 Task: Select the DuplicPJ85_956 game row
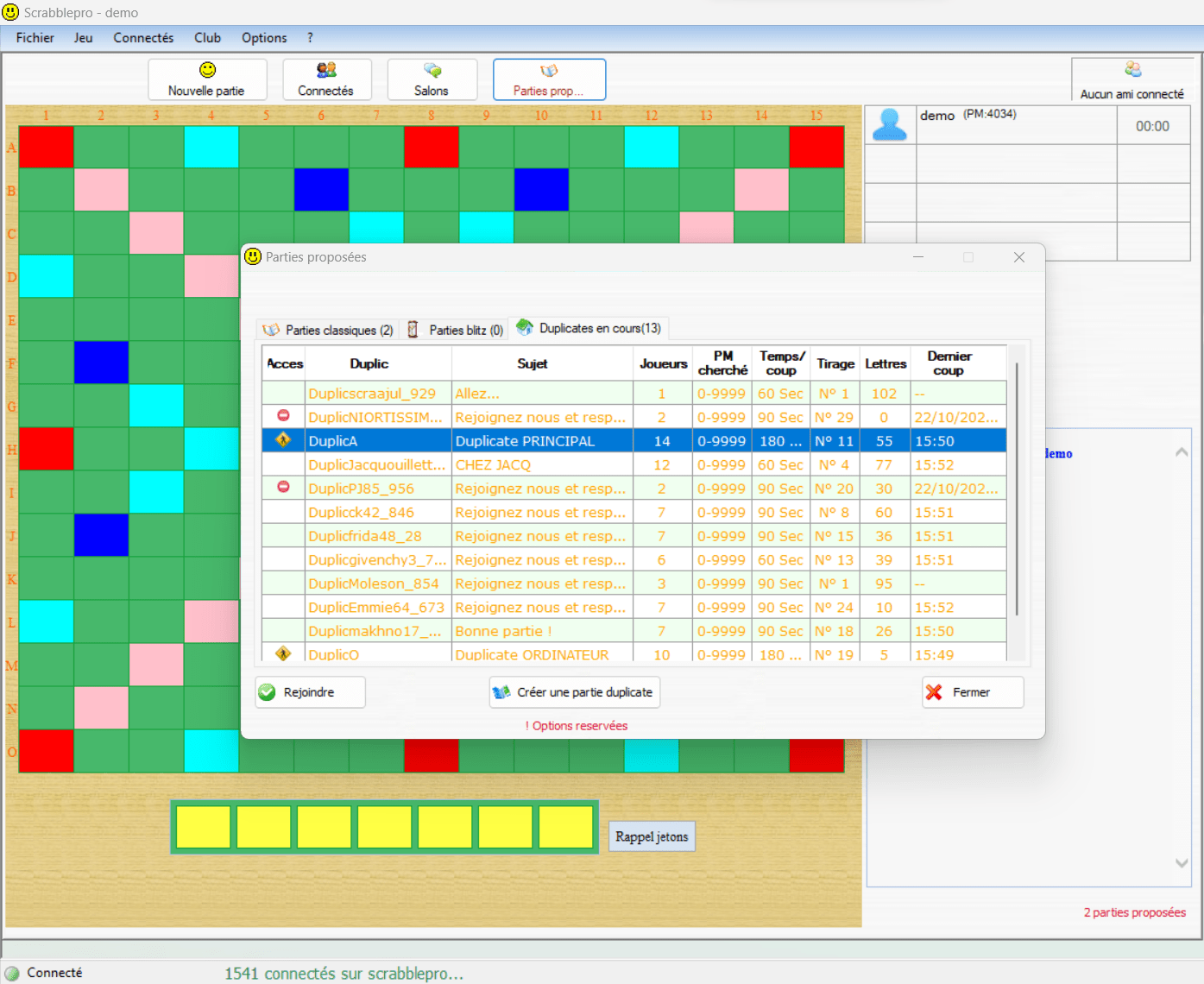pyautogui.click(x=634, y=489)
